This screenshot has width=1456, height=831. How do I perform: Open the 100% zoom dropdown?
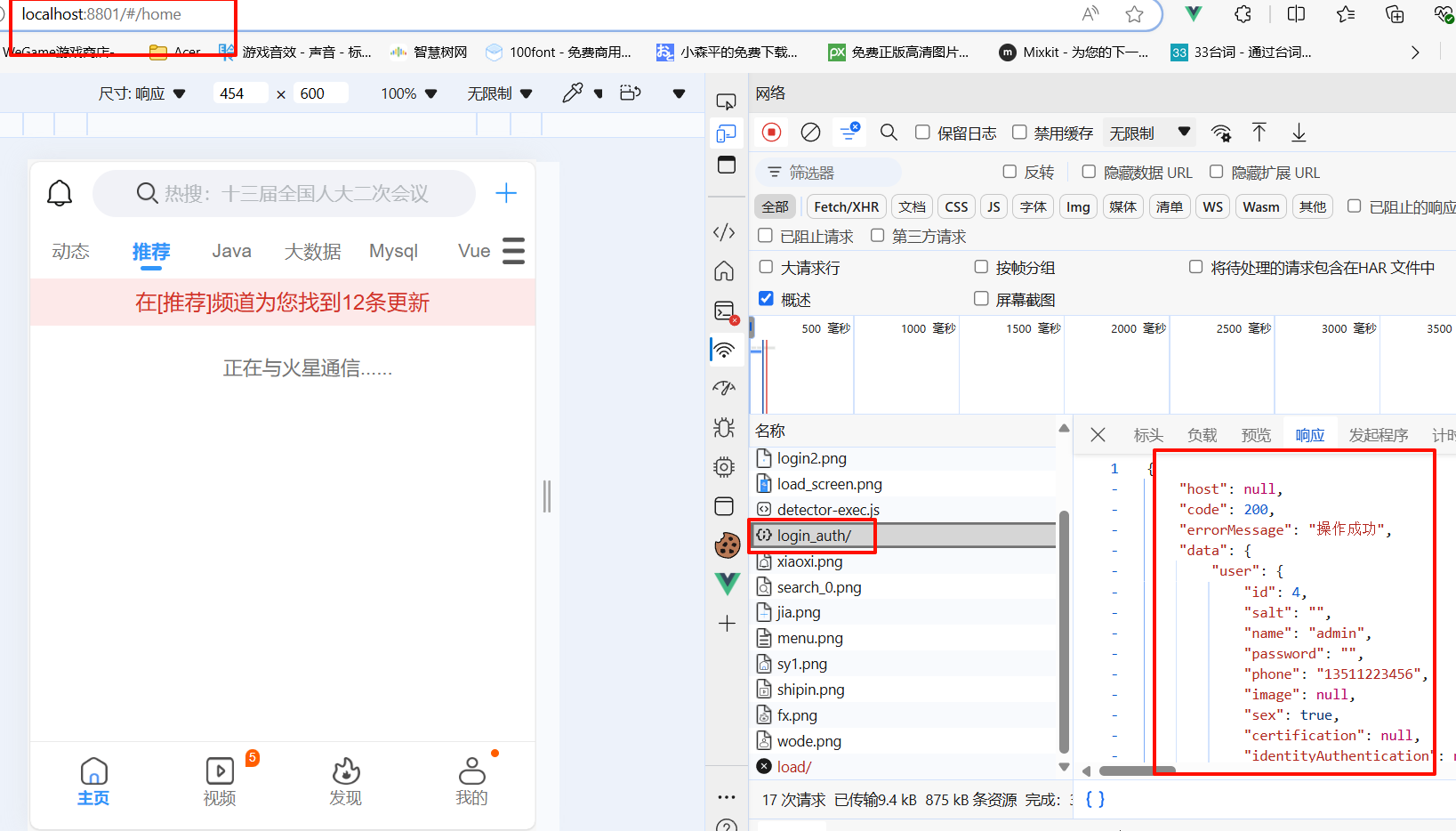click(409, 93)
